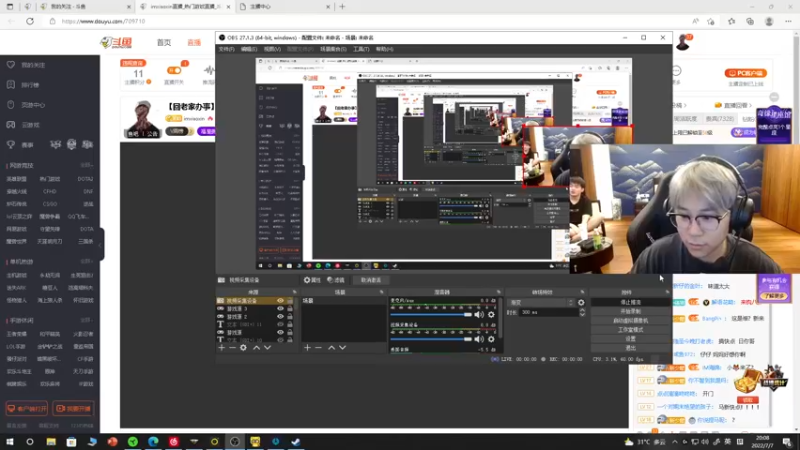This screenshot has width=800, height=450.
Task: Show hidden system tray icons chevron
Action: (x=674, y=442)
